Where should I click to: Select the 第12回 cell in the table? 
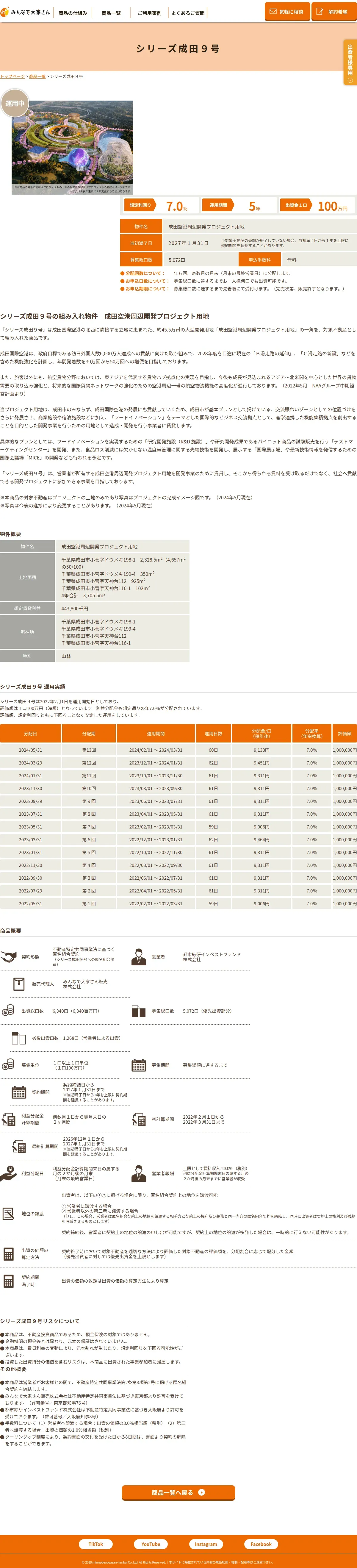(x=89, y=763)
